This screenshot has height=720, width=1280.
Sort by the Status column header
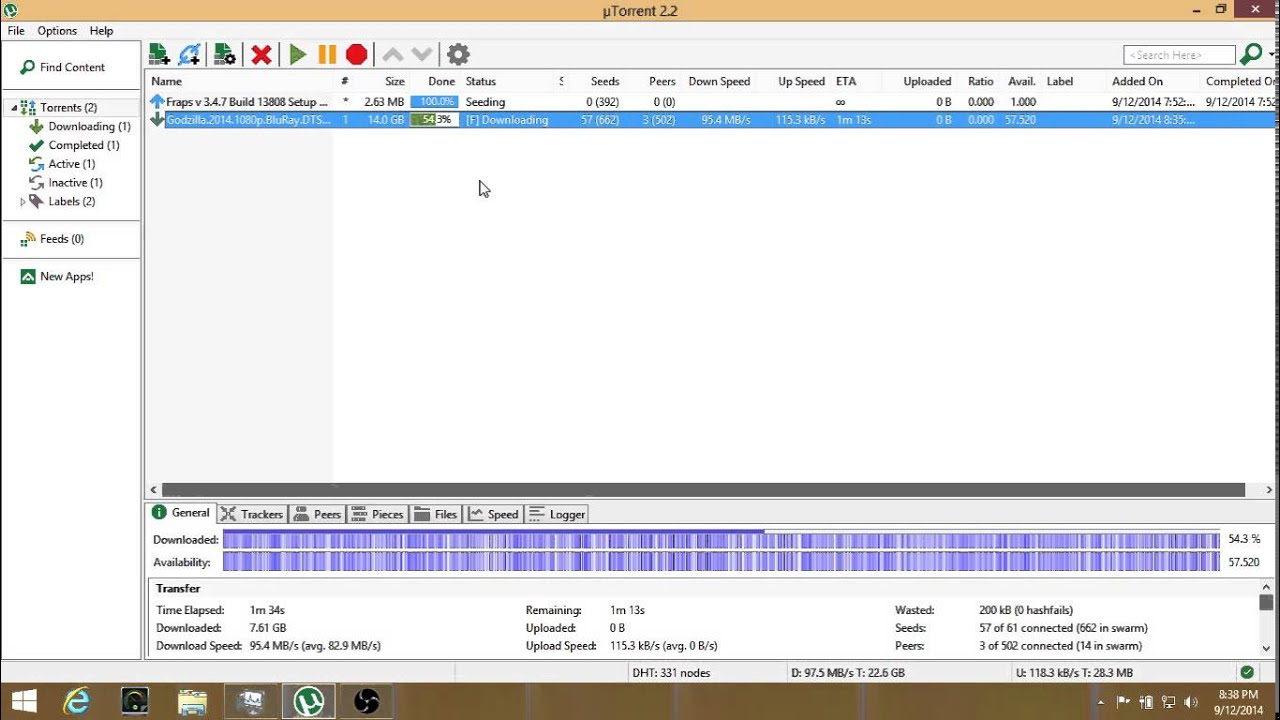481,82
